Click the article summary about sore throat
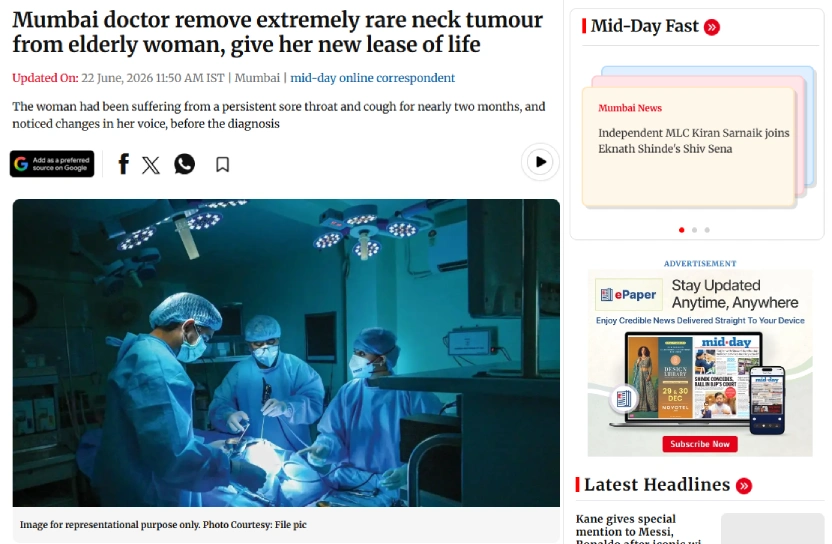Viewport: 832px width, 544px height. pos(279,115)
